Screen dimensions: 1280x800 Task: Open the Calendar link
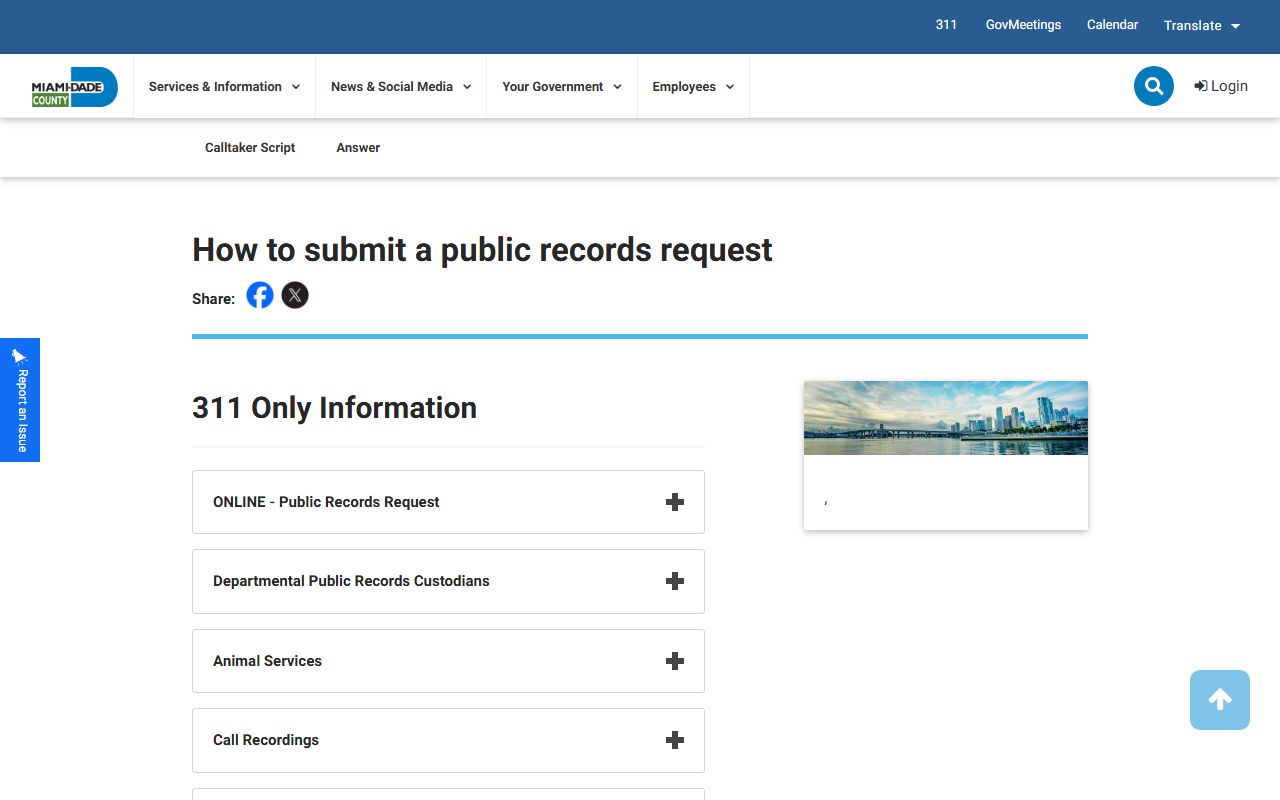point(1112,25)
